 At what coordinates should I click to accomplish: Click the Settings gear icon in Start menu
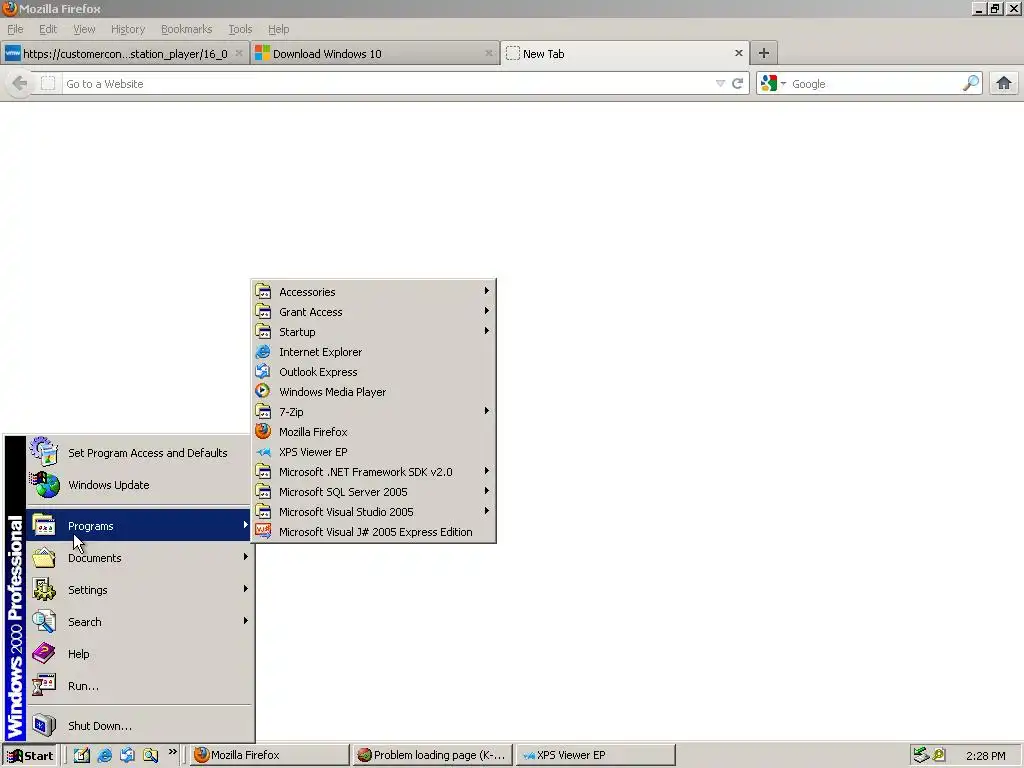[x=44, y=589]
